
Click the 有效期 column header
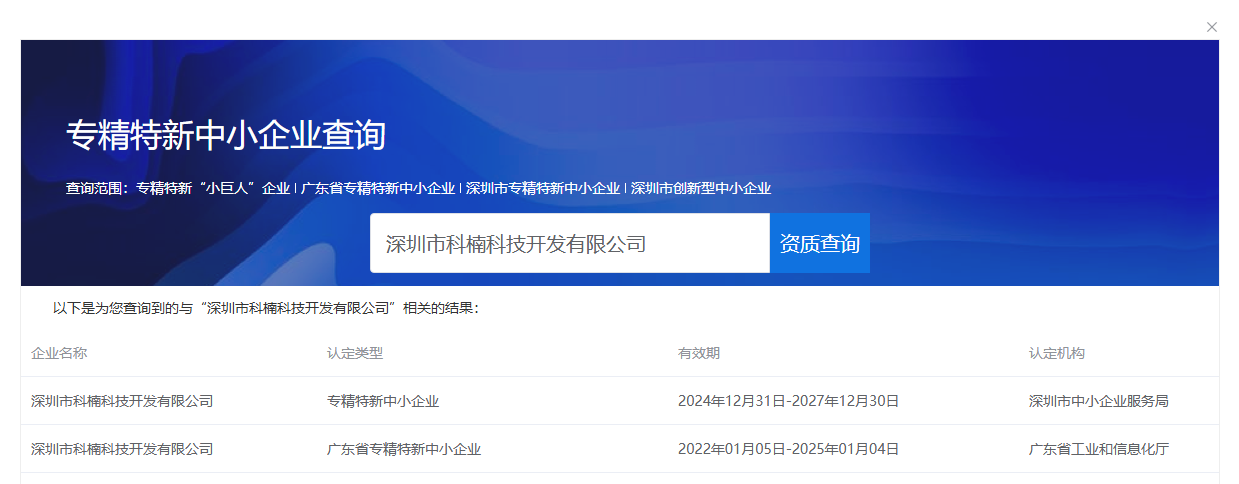(x=699, y=353)
